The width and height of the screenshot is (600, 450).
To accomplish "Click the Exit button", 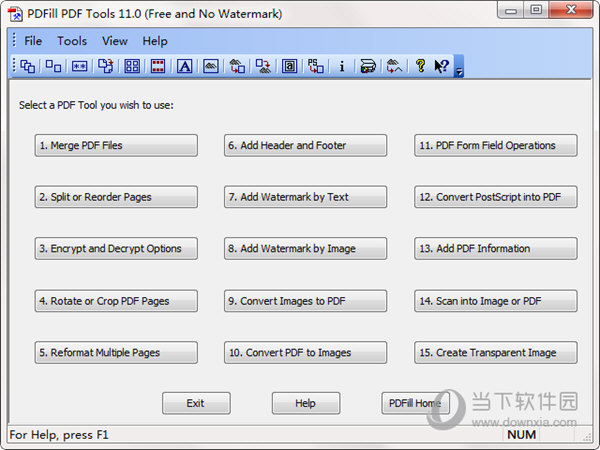I will [x=196, y=403].
